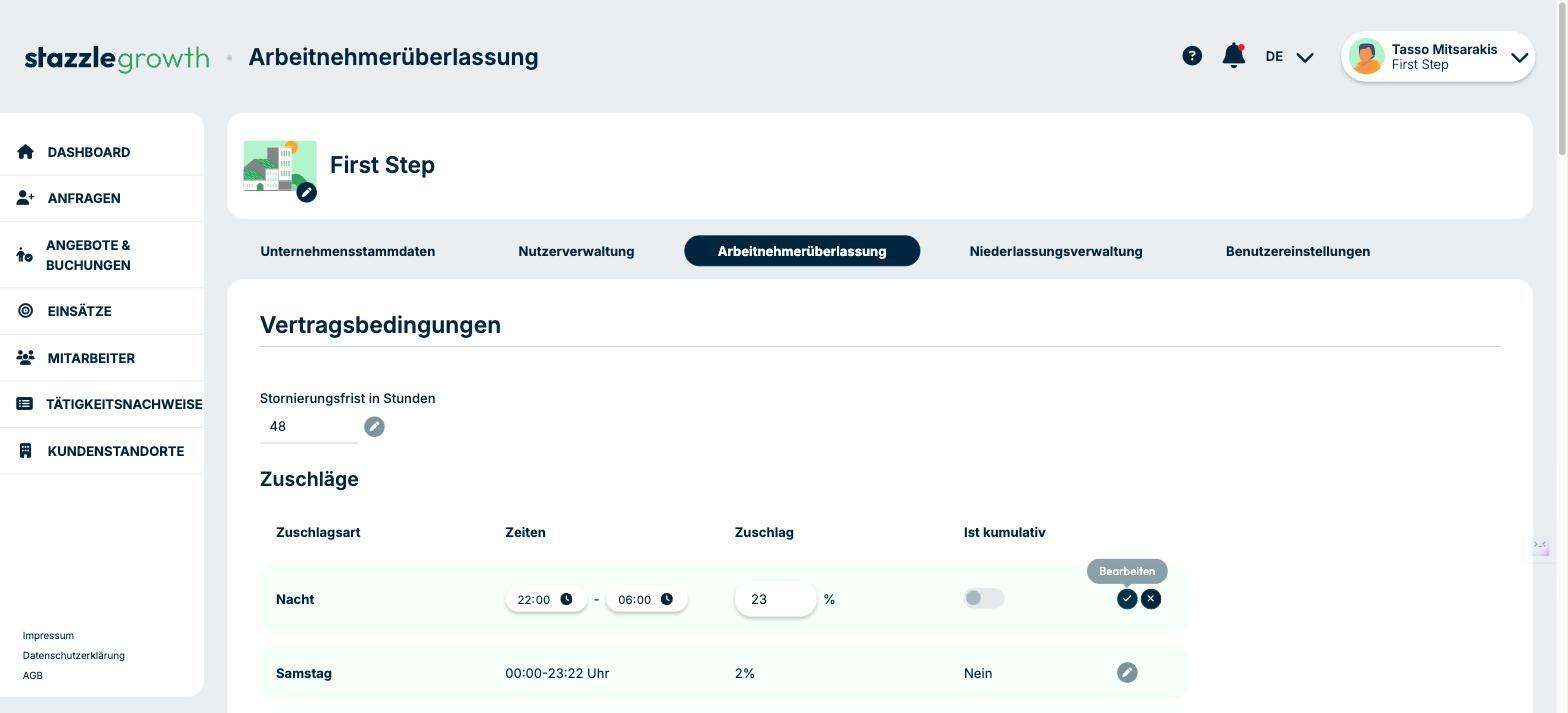This screenshot has width=1568, height=713.
Task: Go to MITARBEITER in the sidebar
Action: pos(91,358)
